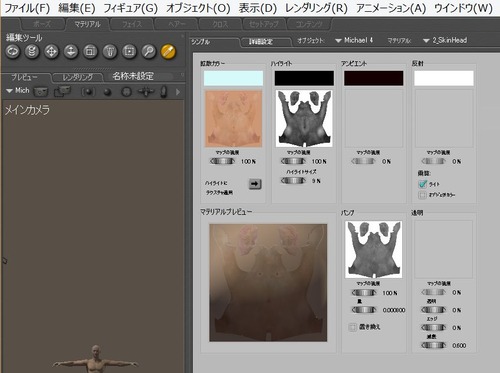
Task: Open the フィギュア(G) menu
Action: (x=131, y=8)
